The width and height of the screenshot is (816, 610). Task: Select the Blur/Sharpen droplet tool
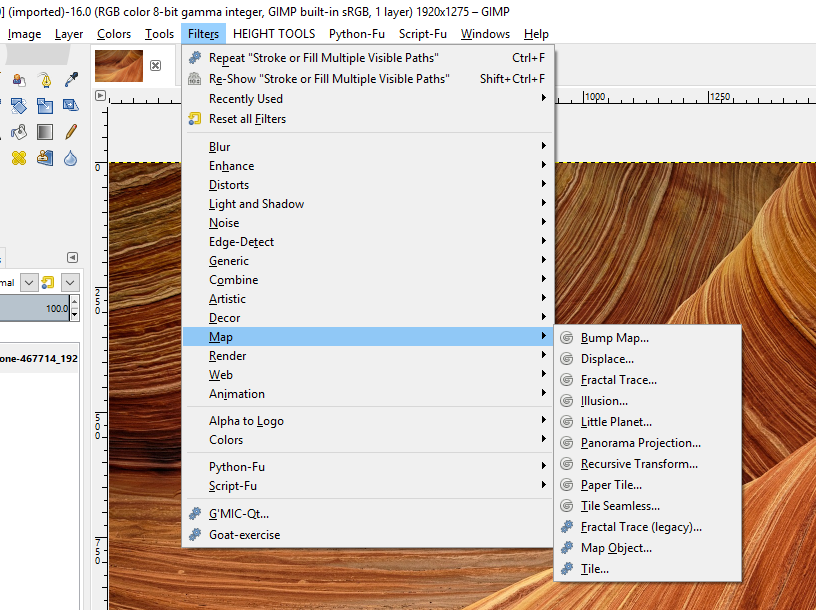(x=71, y=158)
